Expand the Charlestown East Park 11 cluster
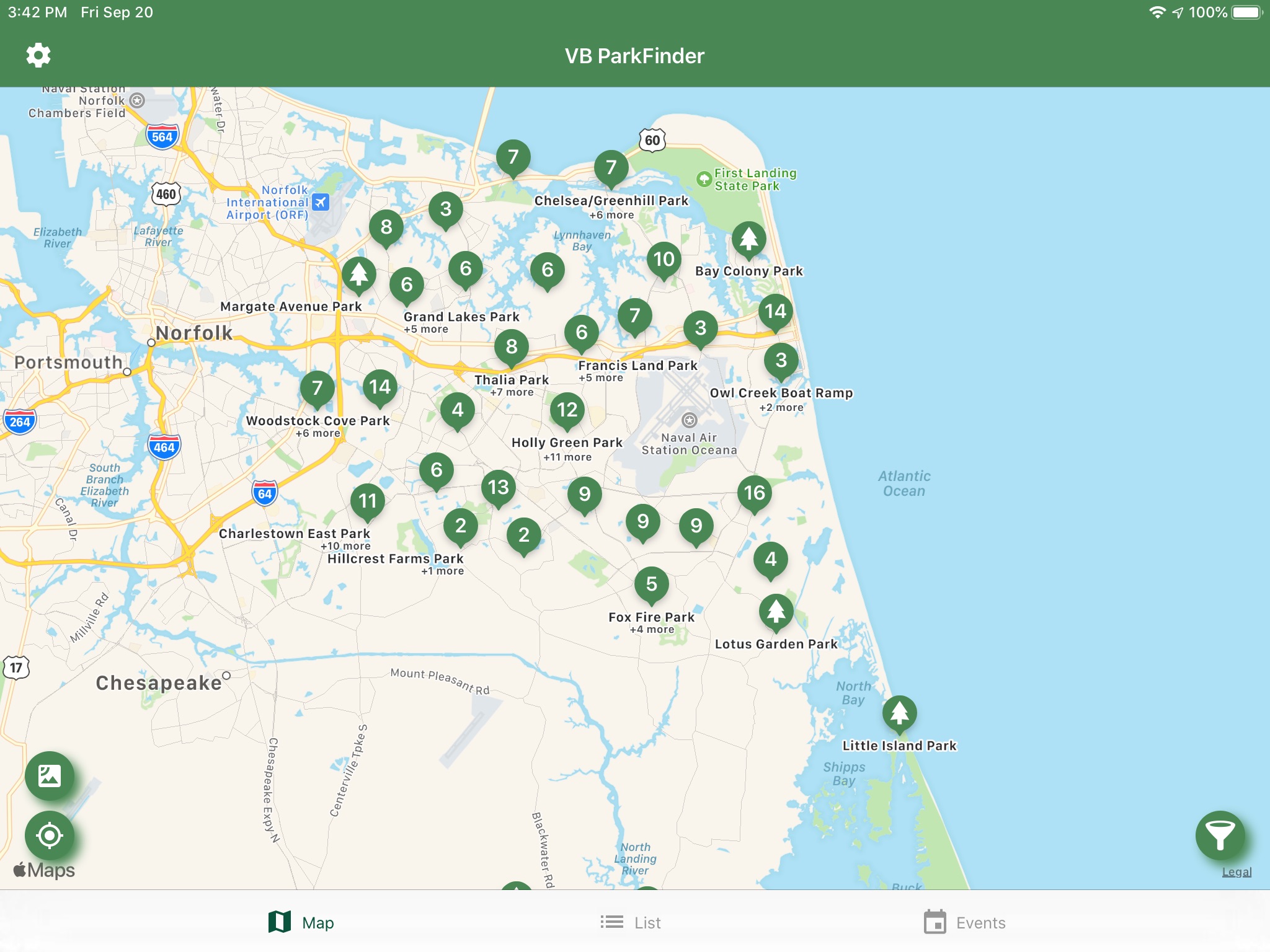This screenshot has height=952, width=1270. click(367, 501)
